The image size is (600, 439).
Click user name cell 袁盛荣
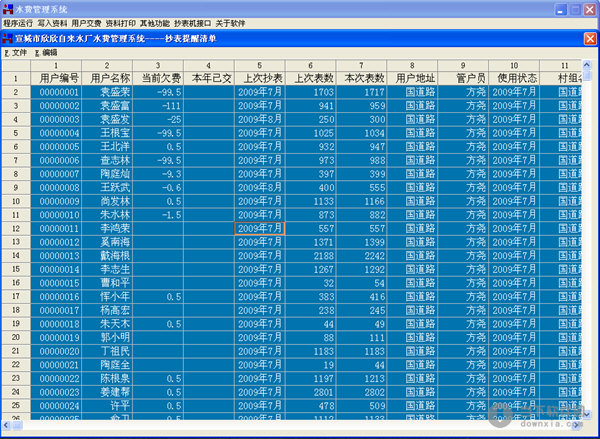point(107,92)
